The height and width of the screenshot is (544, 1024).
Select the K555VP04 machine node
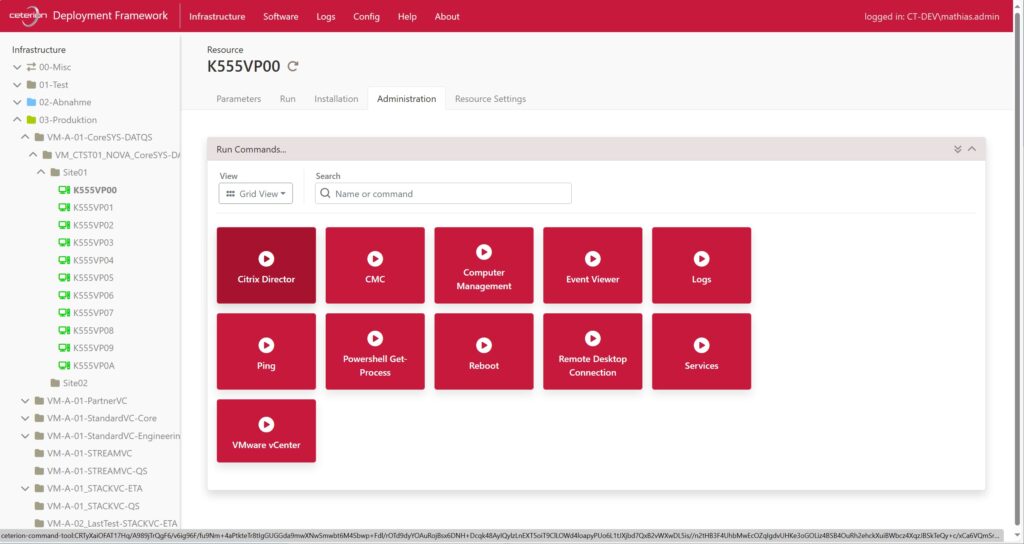coord(86,260)
